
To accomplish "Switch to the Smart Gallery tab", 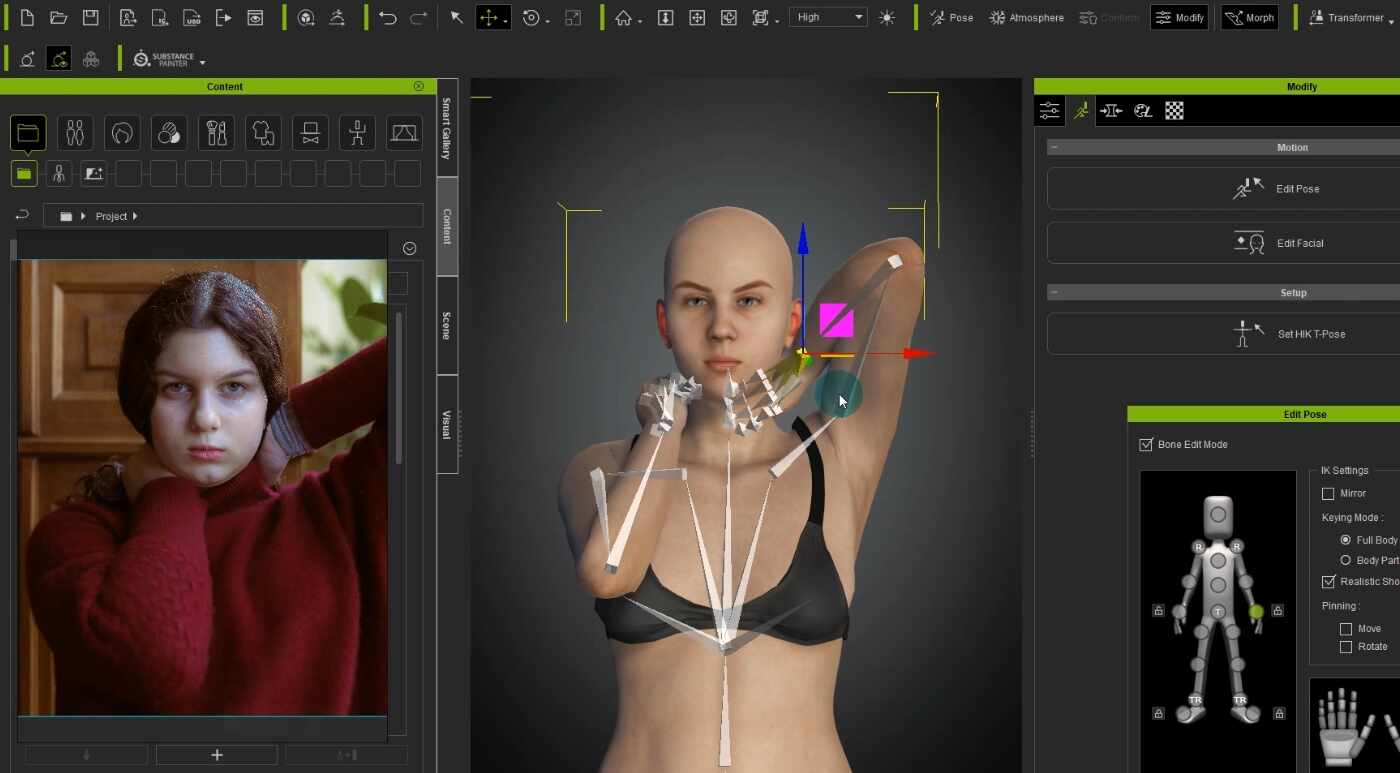I will [447, 128].
